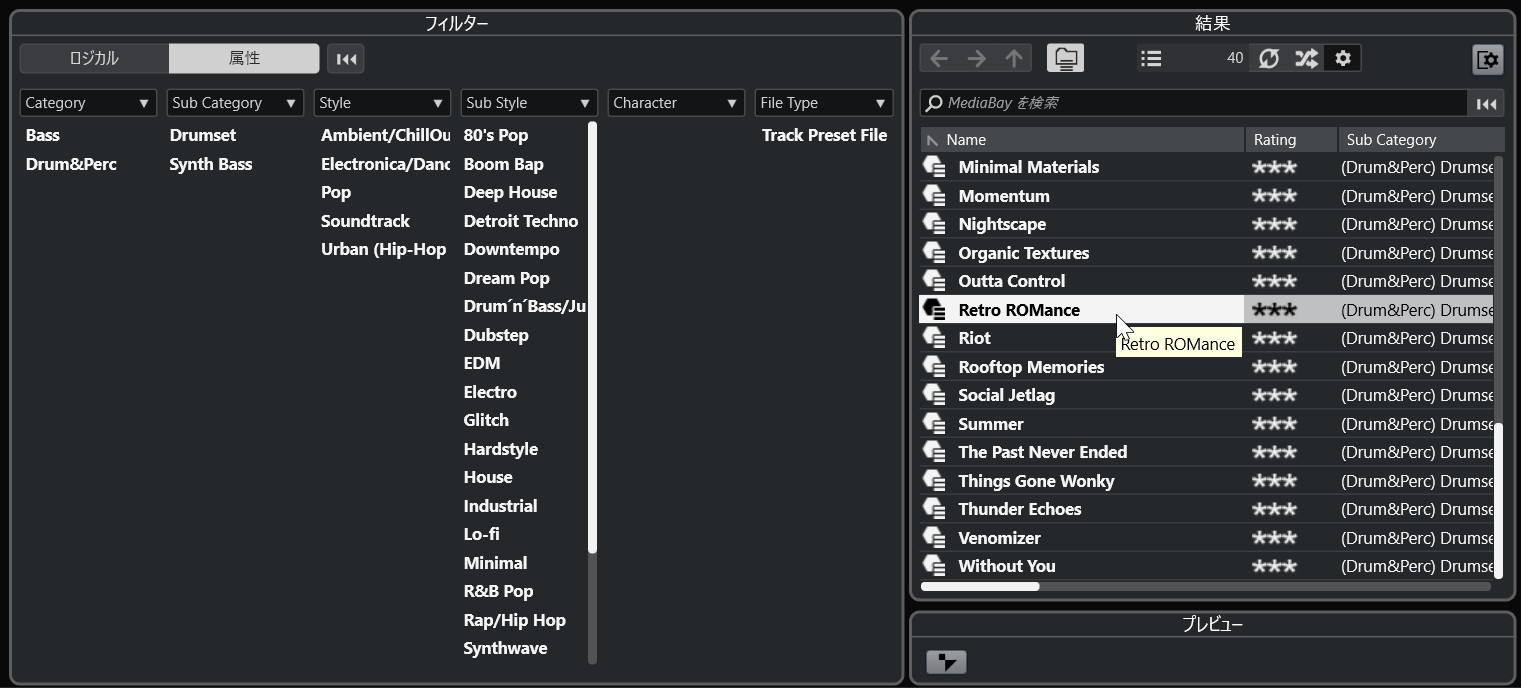The image size is (1521, 688).
Task: Sort results by Rating column
Action: tap(1291, 140)
